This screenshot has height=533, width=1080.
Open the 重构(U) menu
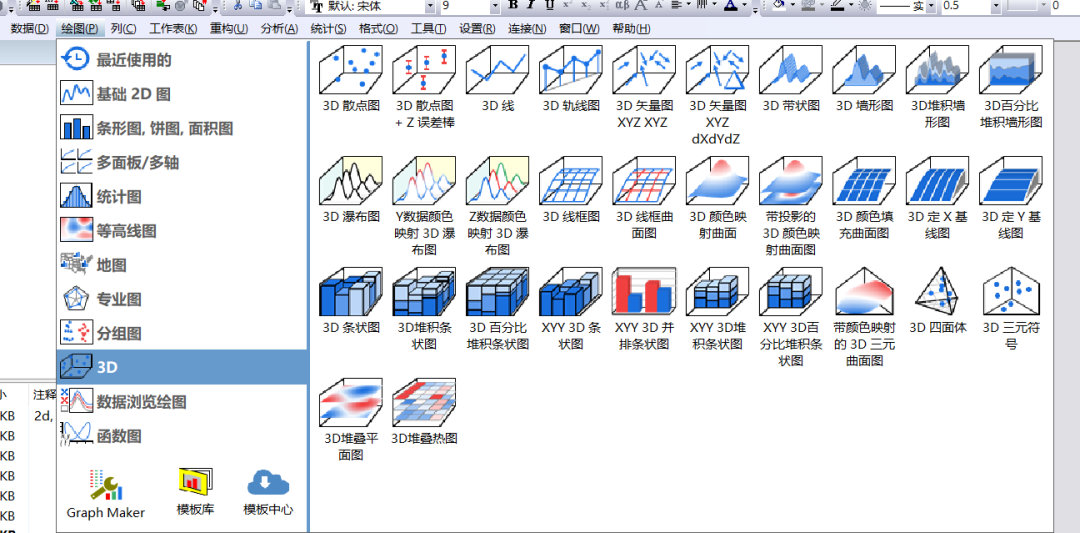pos(229,29)
